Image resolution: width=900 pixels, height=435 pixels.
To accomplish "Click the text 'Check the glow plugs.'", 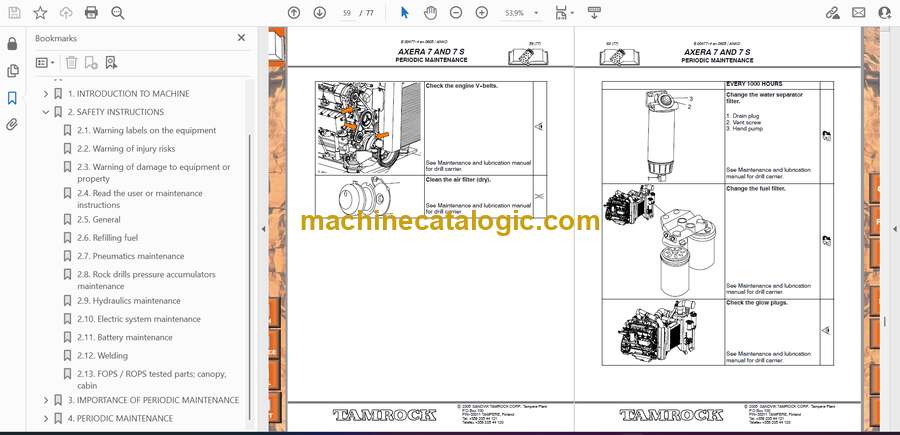I will point(757,302).
